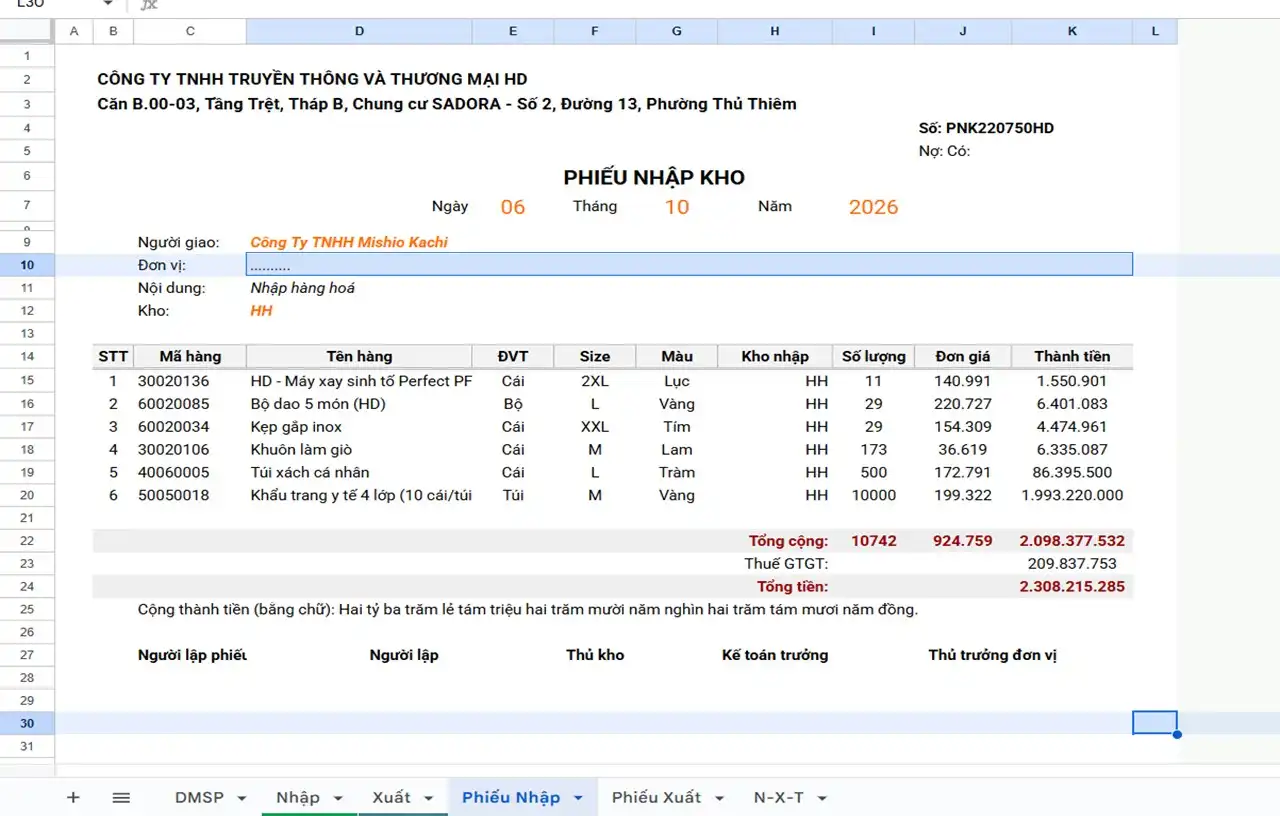Select row 22 header
The height and width of the screenshot is (816, 1280).
point(27,541)
